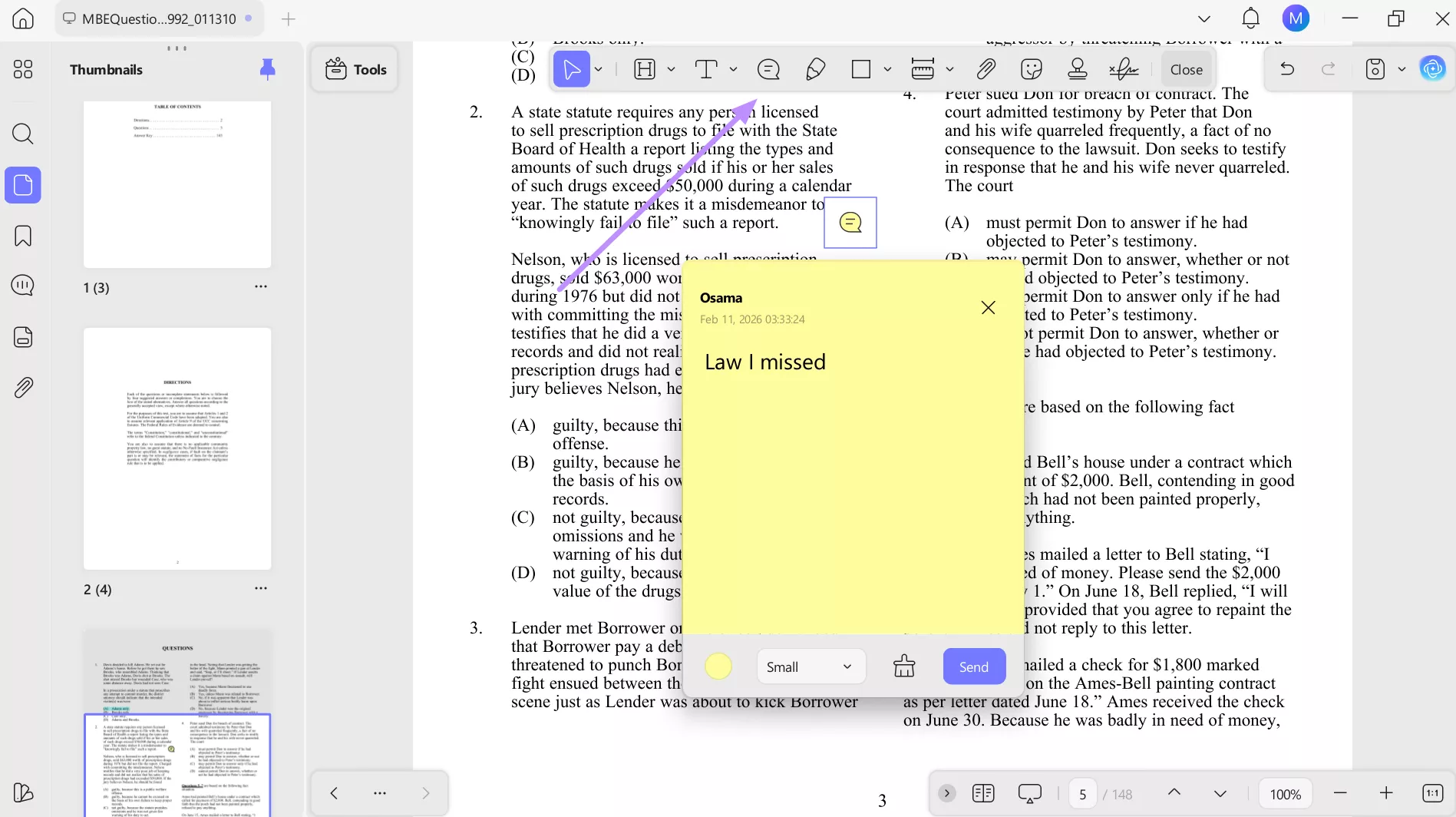Viewport: 1456px width, 817px height.
Task: Toggle two-page book view mode
Action: pyautogui.click(x=982, y=792)
